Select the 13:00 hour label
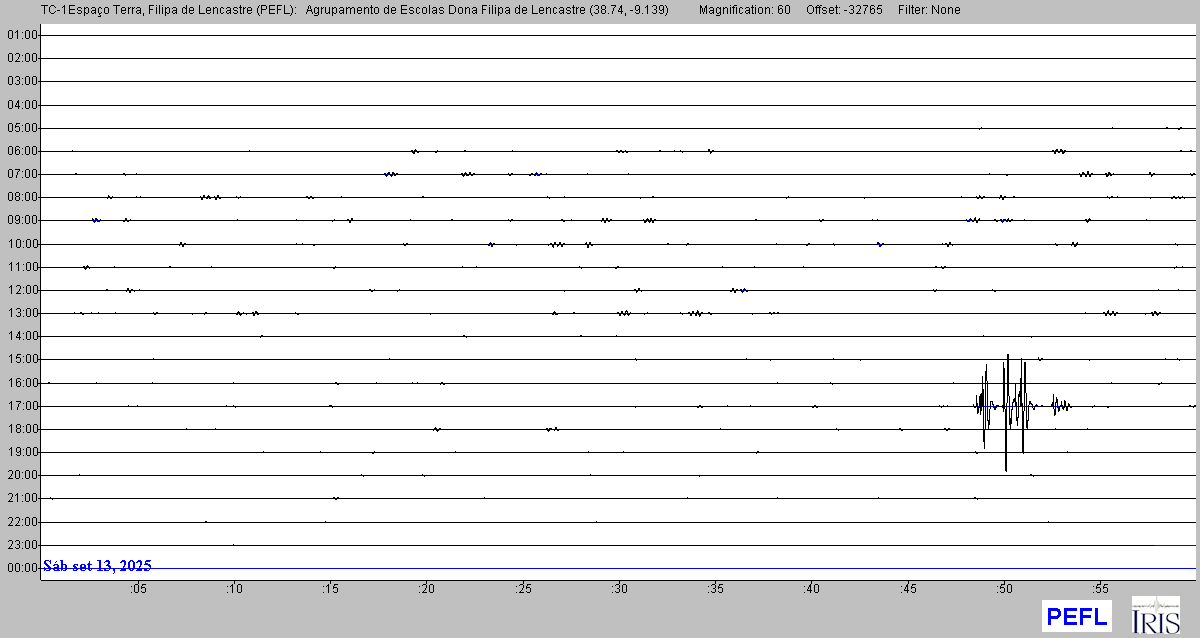The image size is (1200, 638). click(x=21, y=313)
